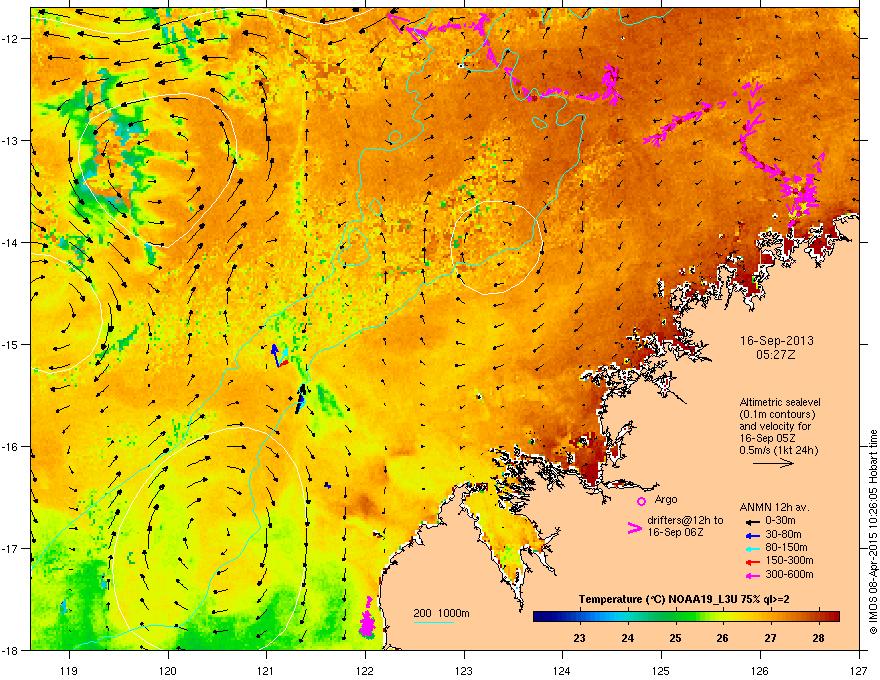This screenshot has height=680, width=880.
Task: Click the colorbar tick label 28
Action: (x=818, y=638)
